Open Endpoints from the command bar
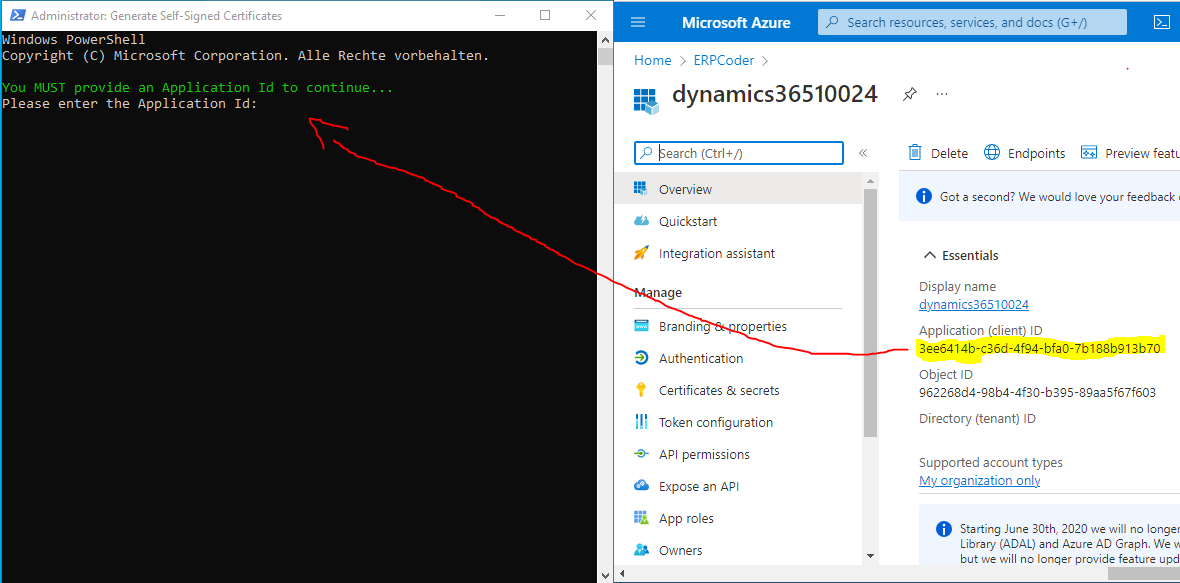This screenshot has width=1180, height=583. (x=1025, y=153)
